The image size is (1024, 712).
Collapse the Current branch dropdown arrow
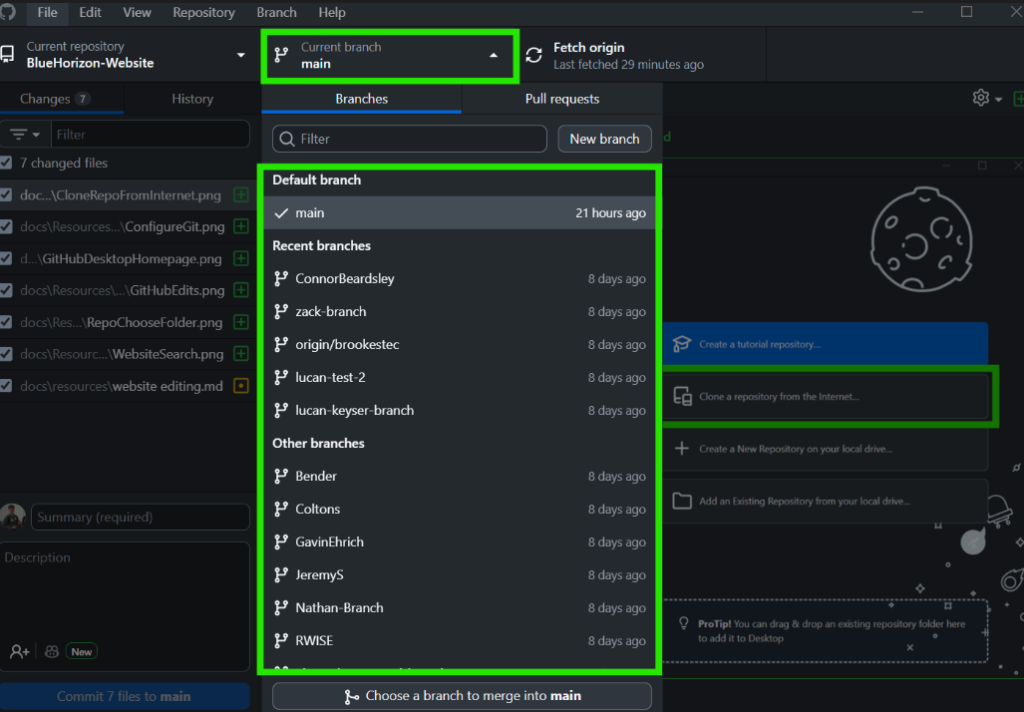point(494,56)
